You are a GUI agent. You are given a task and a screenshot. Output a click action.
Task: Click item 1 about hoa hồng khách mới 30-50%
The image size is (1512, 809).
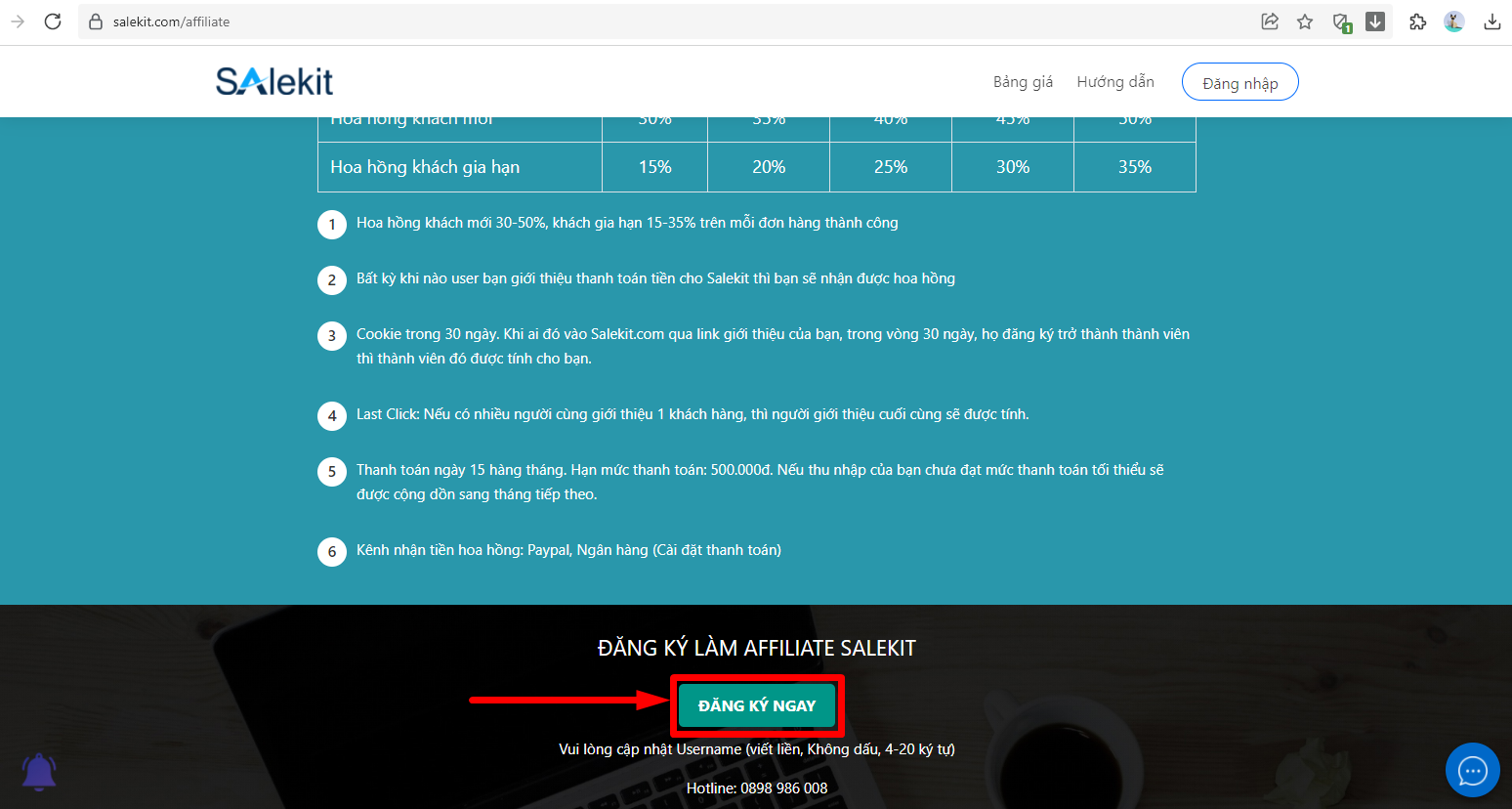coord(627,223)
